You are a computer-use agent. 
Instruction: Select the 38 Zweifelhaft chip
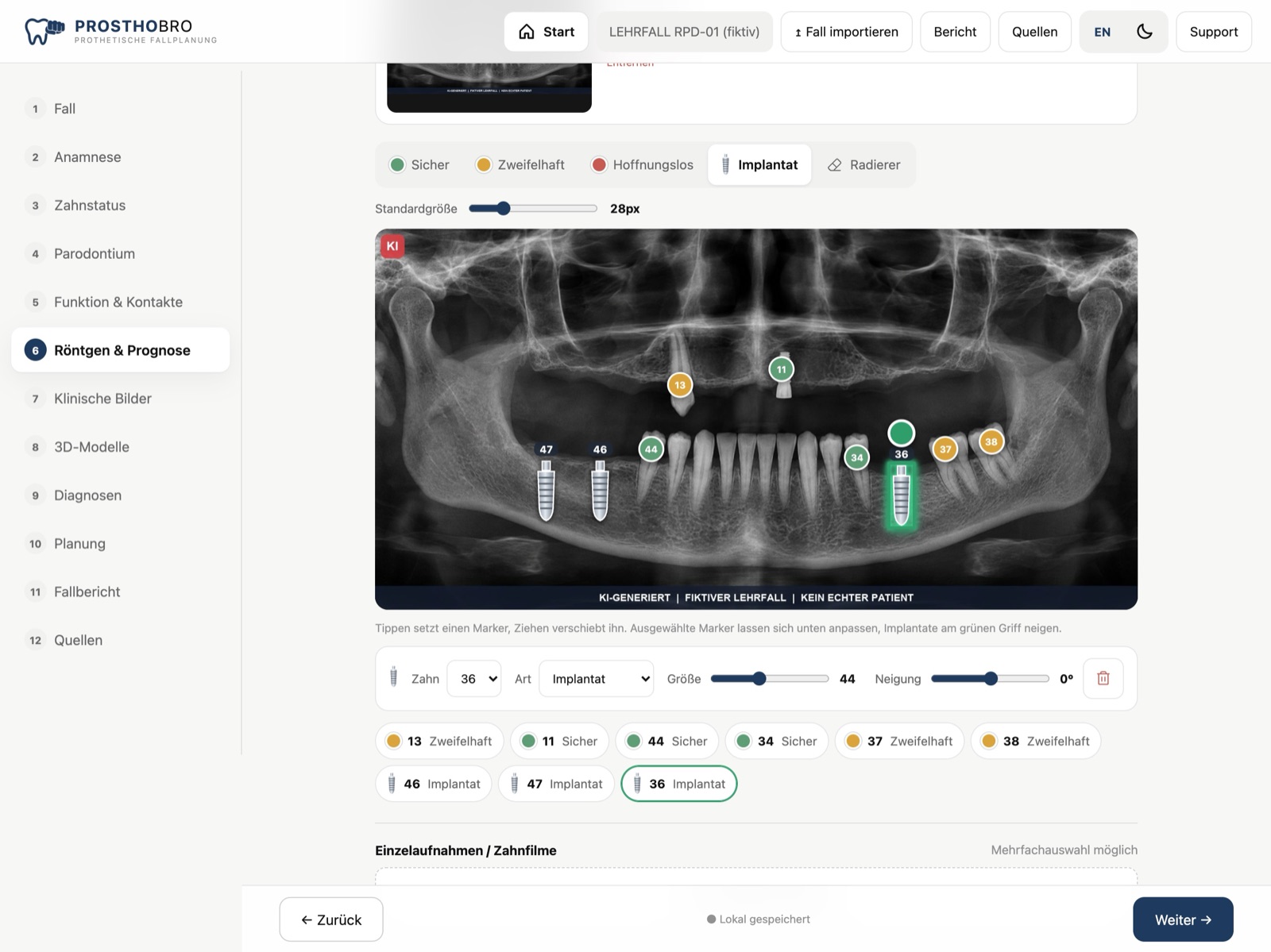coord(1036,741)
